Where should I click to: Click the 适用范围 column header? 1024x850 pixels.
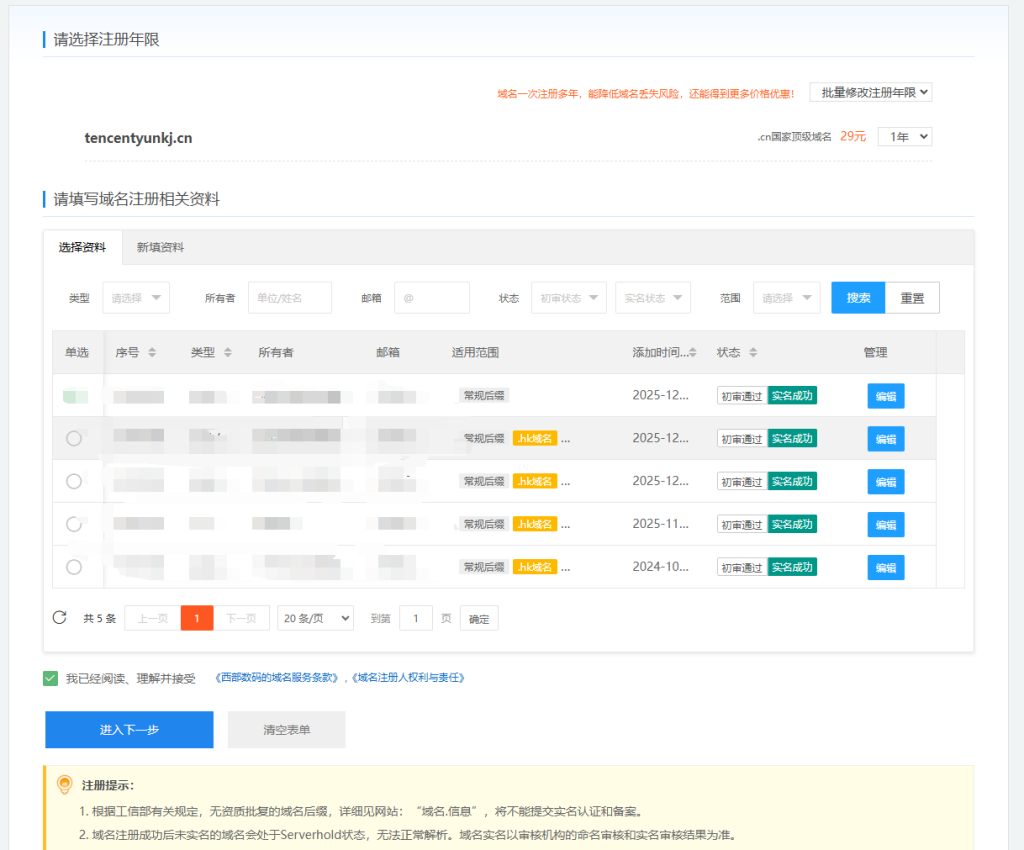[475, 353]
